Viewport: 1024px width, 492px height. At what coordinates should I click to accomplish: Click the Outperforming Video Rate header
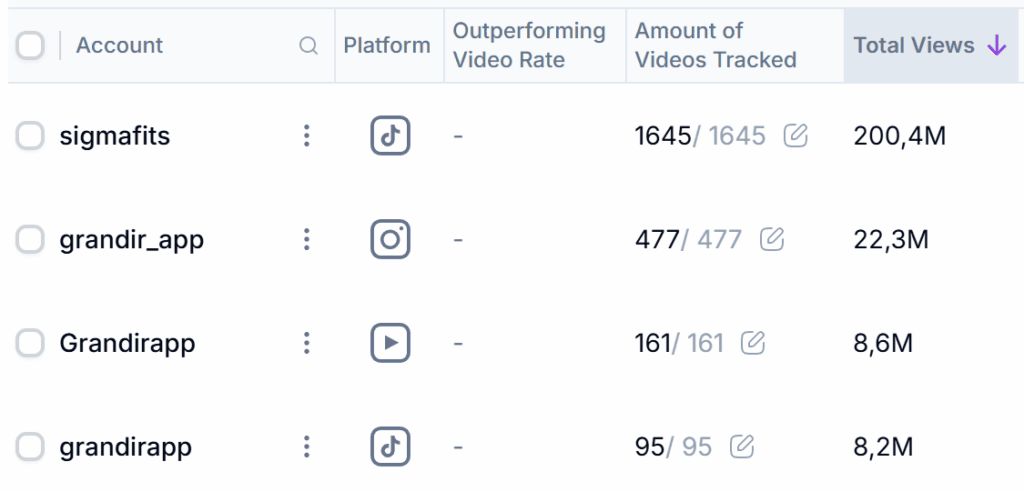click(529, 45)
